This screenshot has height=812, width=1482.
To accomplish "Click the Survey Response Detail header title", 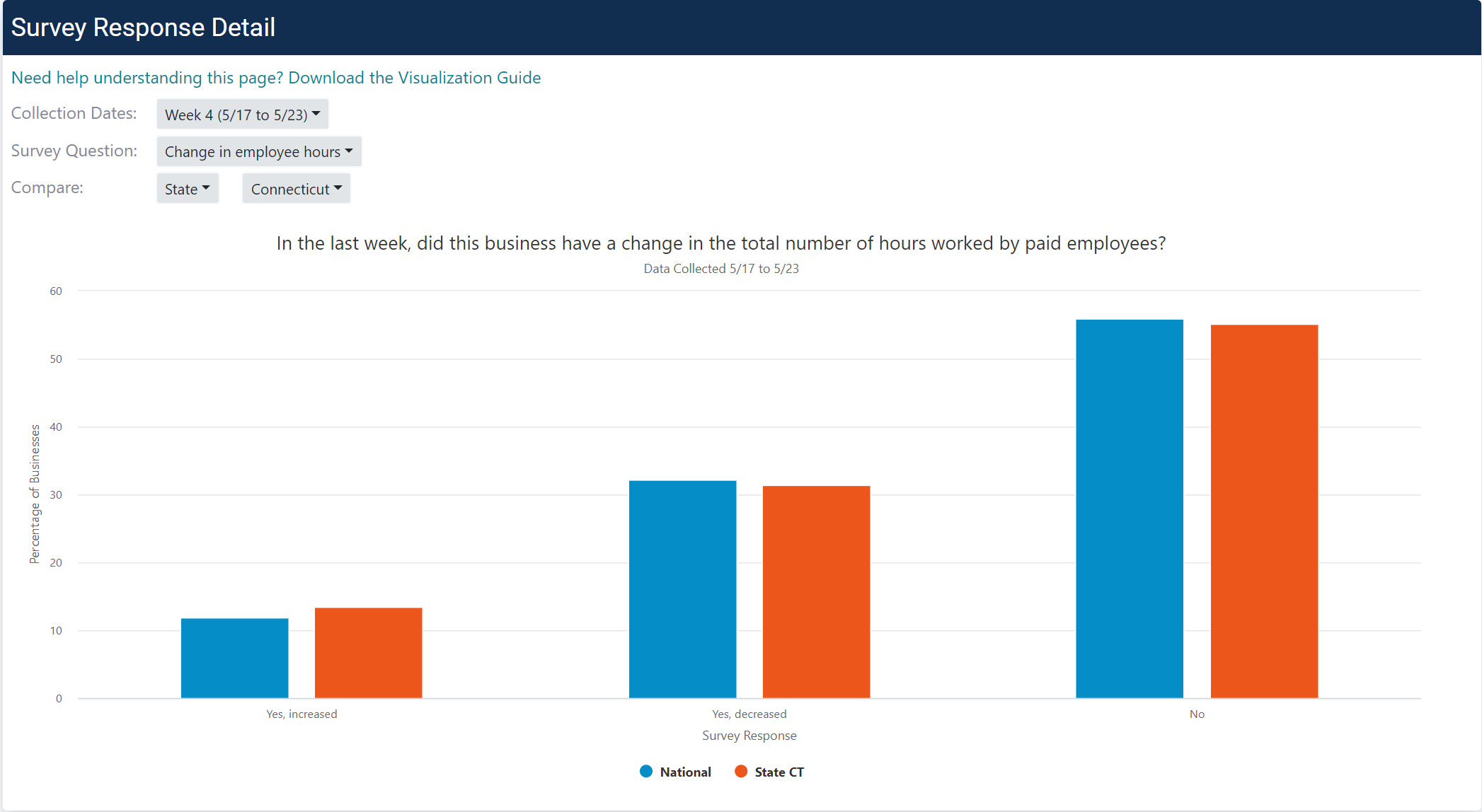I will (x=143, y=28).
